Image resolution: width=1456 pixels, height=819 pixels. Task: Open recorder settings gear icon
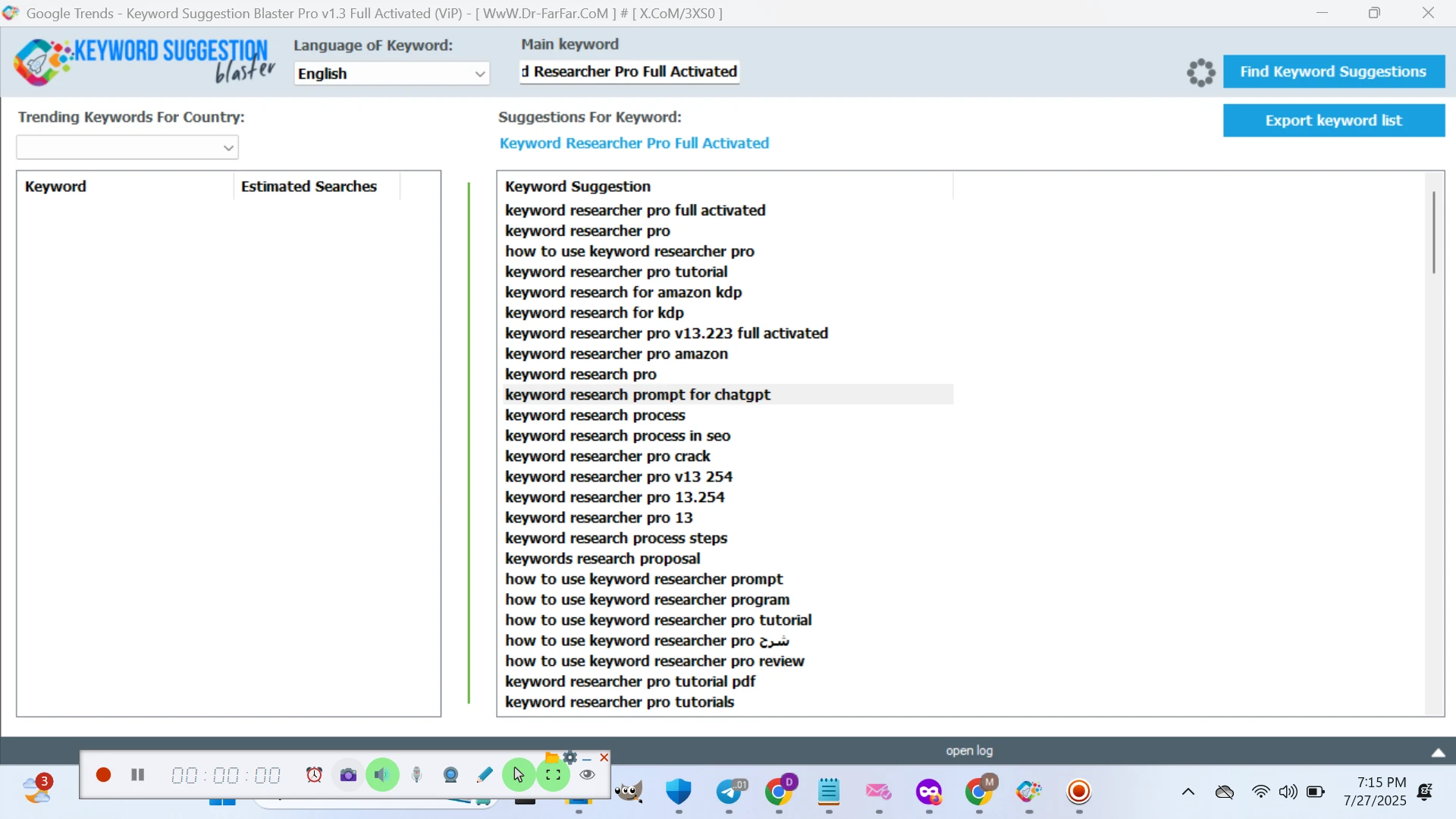coord(571,758)
